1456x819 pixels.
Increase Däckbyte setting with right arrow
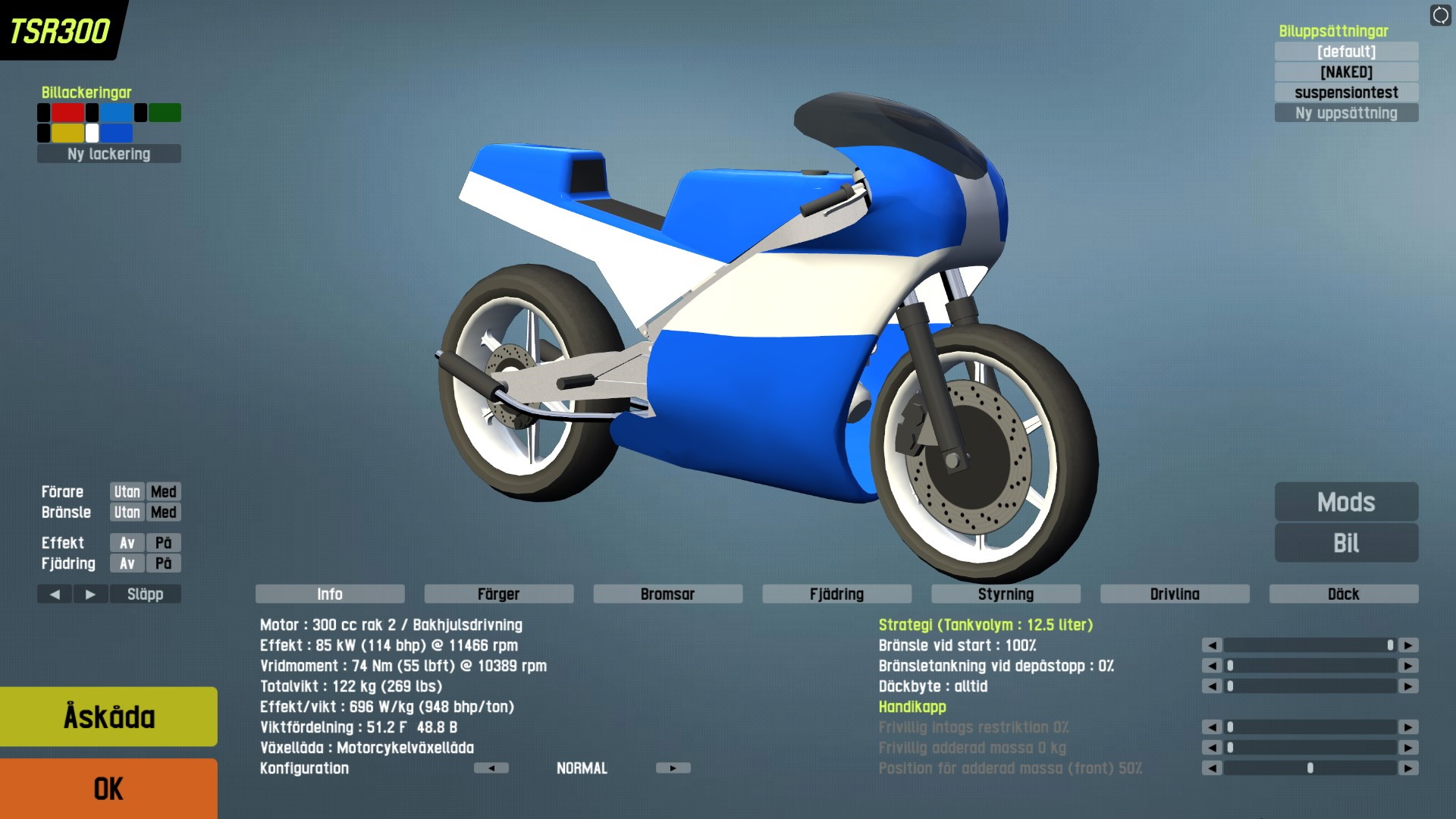pos(1408,686)
